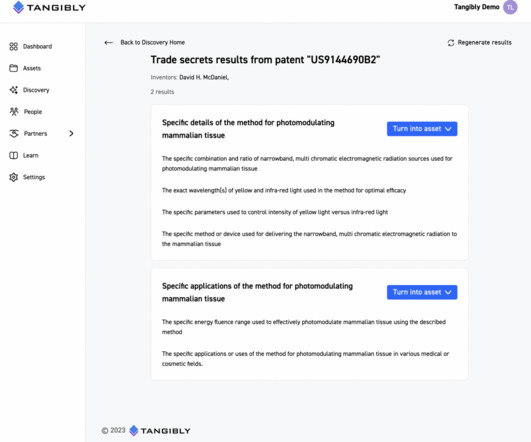
Task: Open the Assets folder icon
Action: [14, 68]
